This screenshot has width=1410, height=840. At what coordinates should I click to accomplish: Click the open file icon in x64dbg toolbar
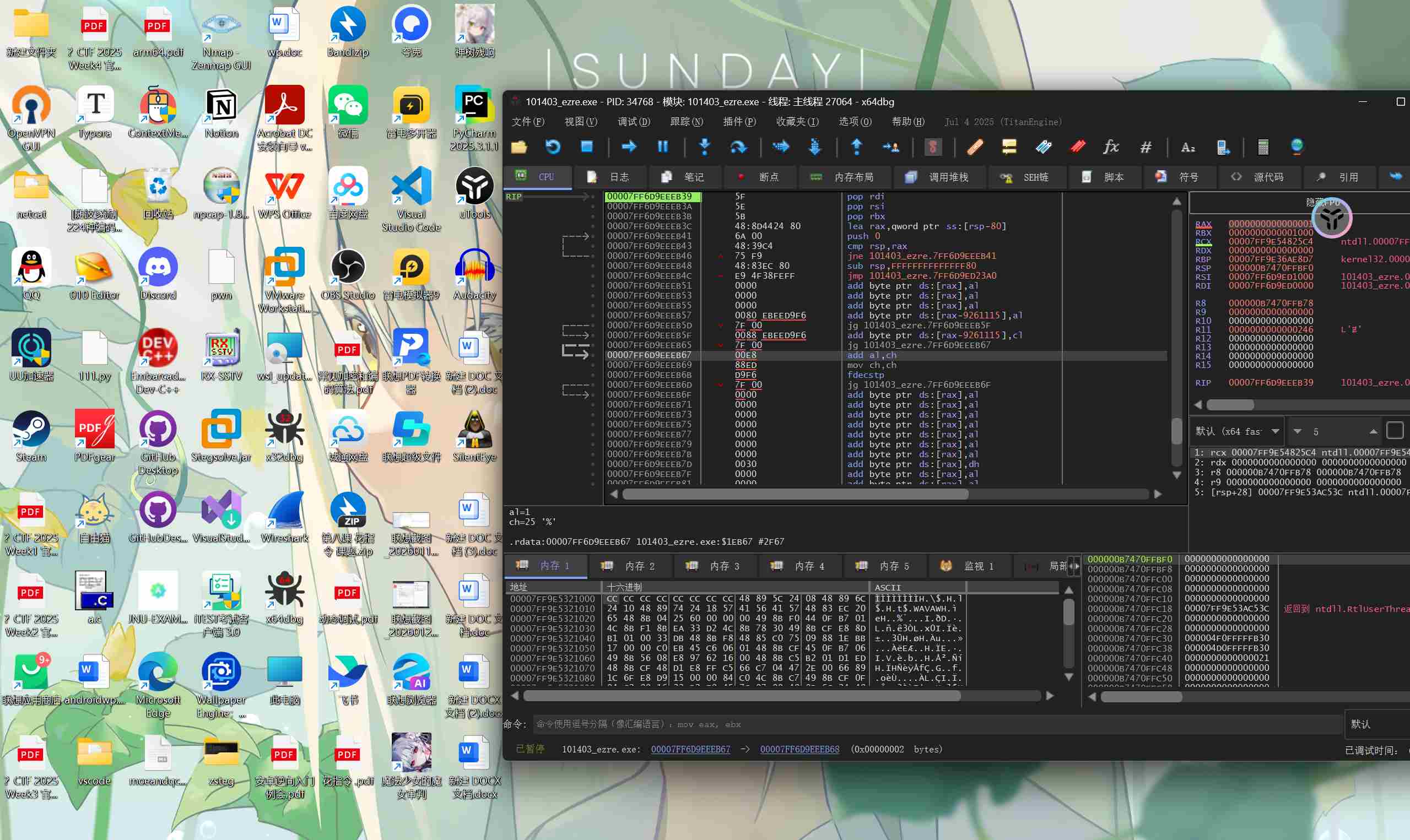[x=519, y=148]
